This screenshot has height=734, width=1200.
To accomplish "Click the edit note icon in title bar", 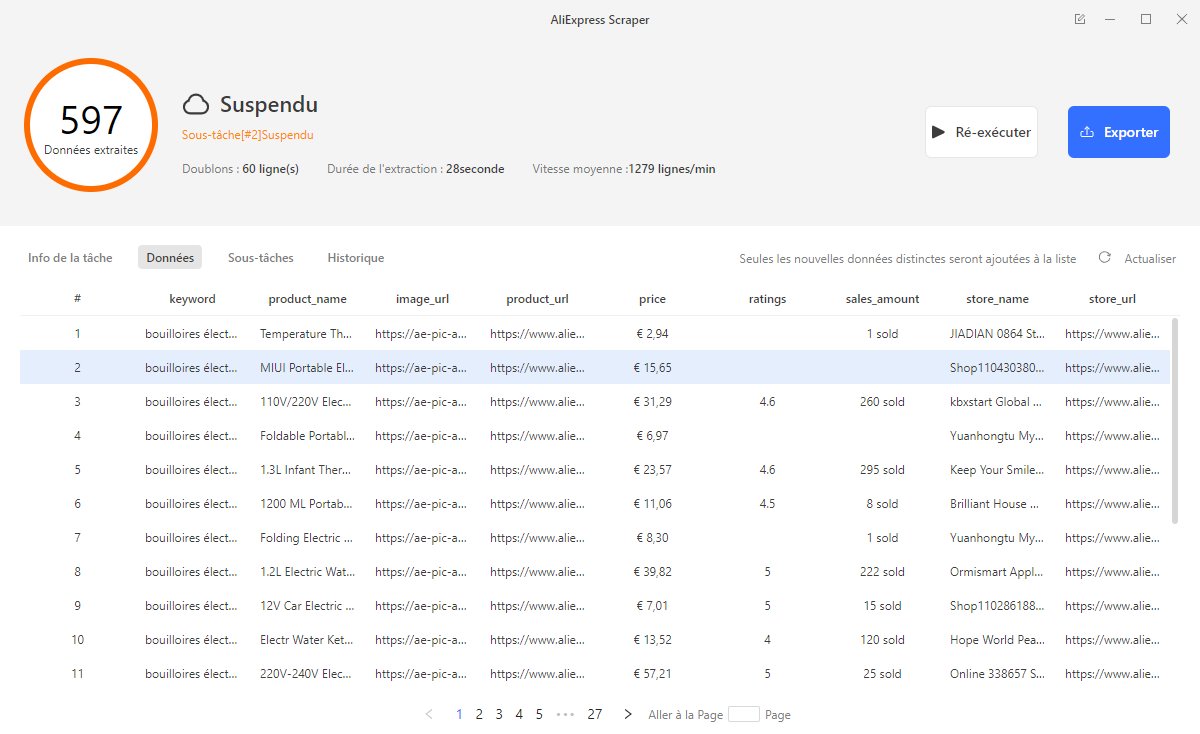I will click(x=1080, y=20).
